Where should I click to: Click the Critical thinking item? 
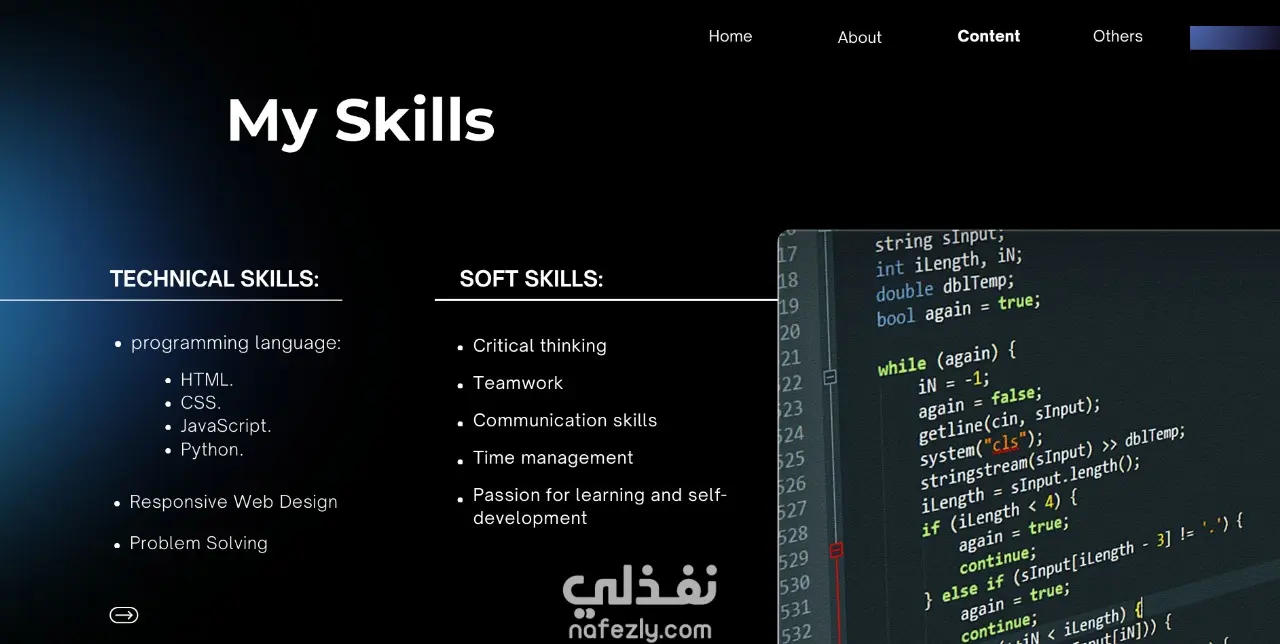coord(540,346)
